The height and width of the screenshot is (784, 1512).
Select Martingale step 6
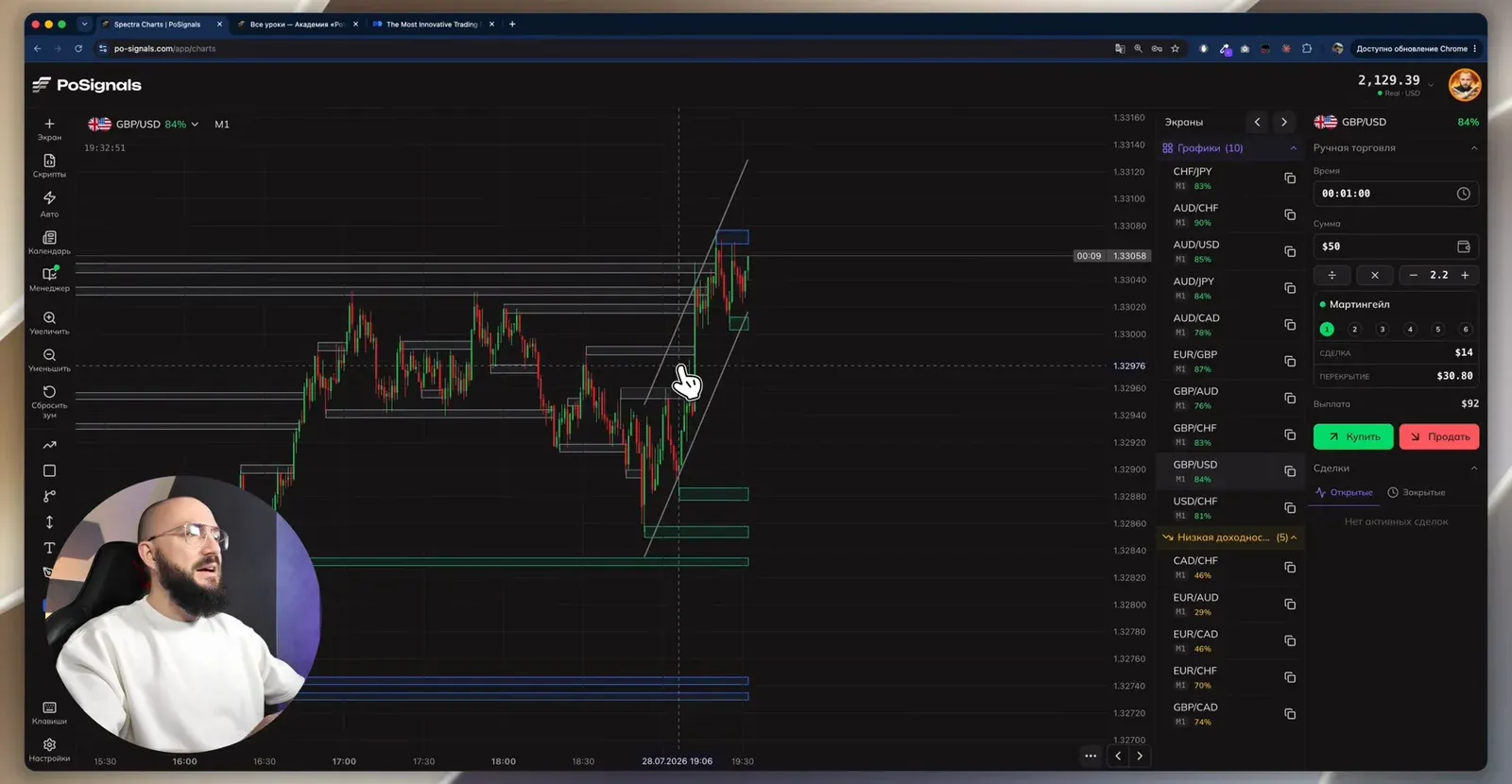coord(1466,330)
